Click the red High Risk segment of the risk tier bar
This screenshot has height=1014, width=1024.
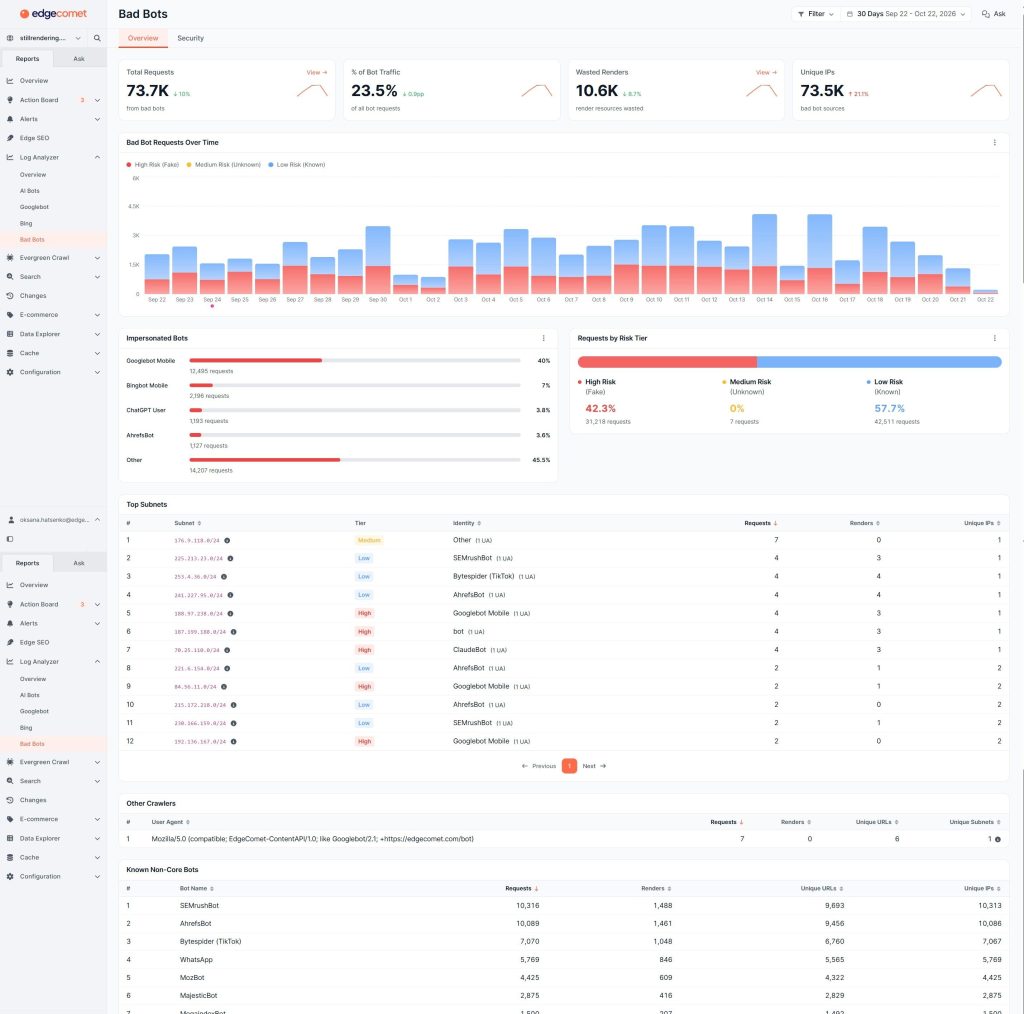667,362
